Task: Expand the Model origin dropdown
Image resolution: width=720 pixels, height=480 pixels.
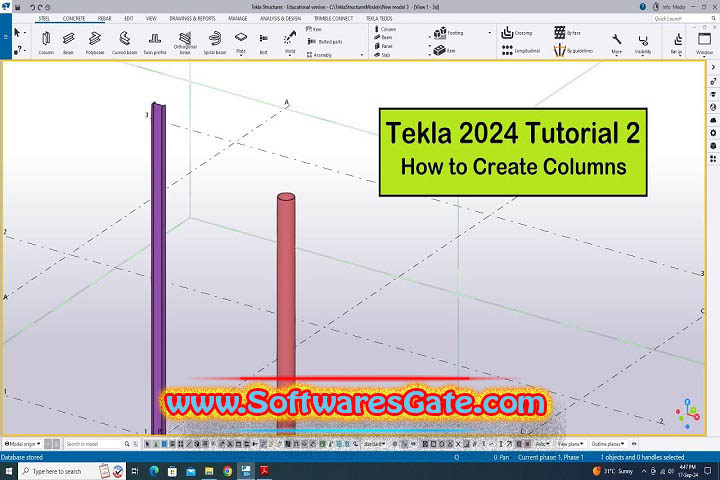Action: tap(22, 444)
